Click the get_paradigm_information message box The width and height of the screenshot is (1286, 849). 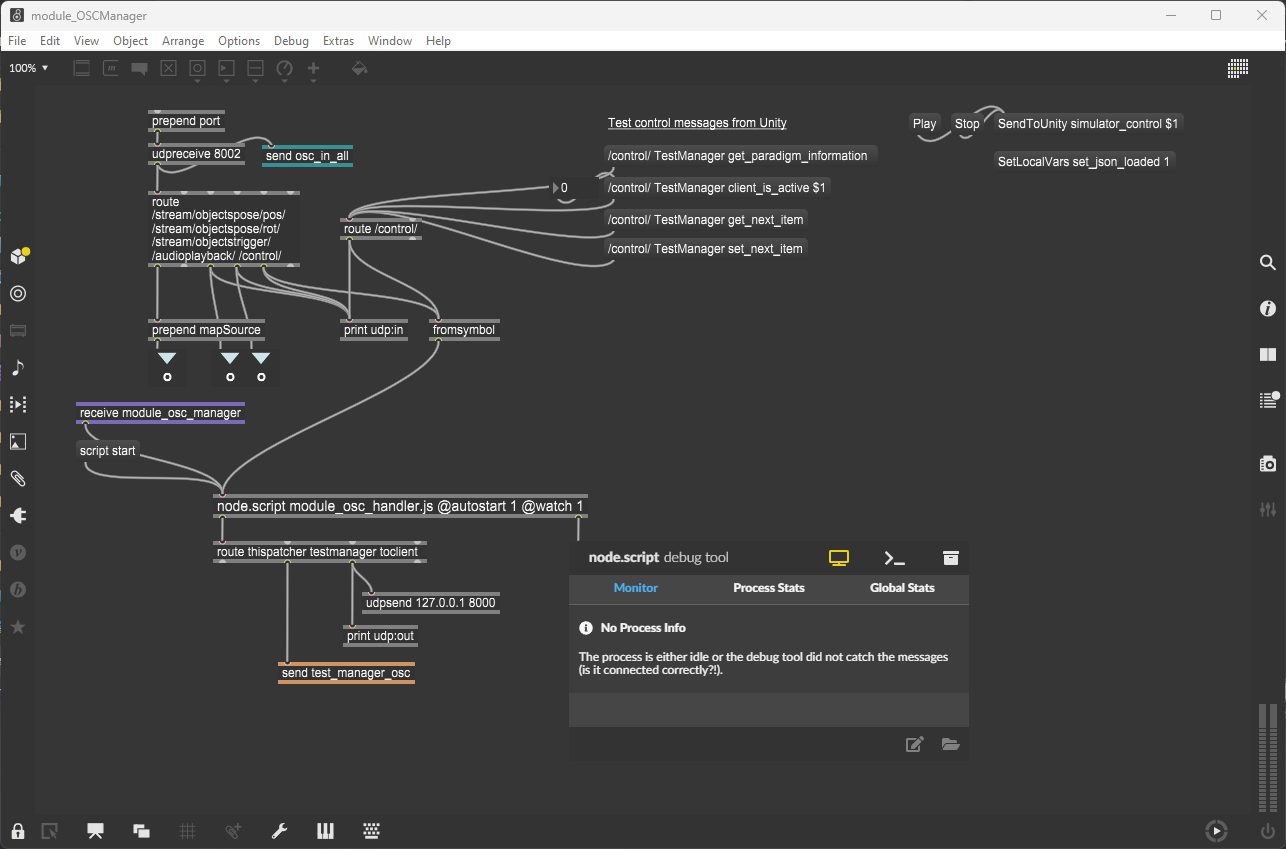[741, 156]
